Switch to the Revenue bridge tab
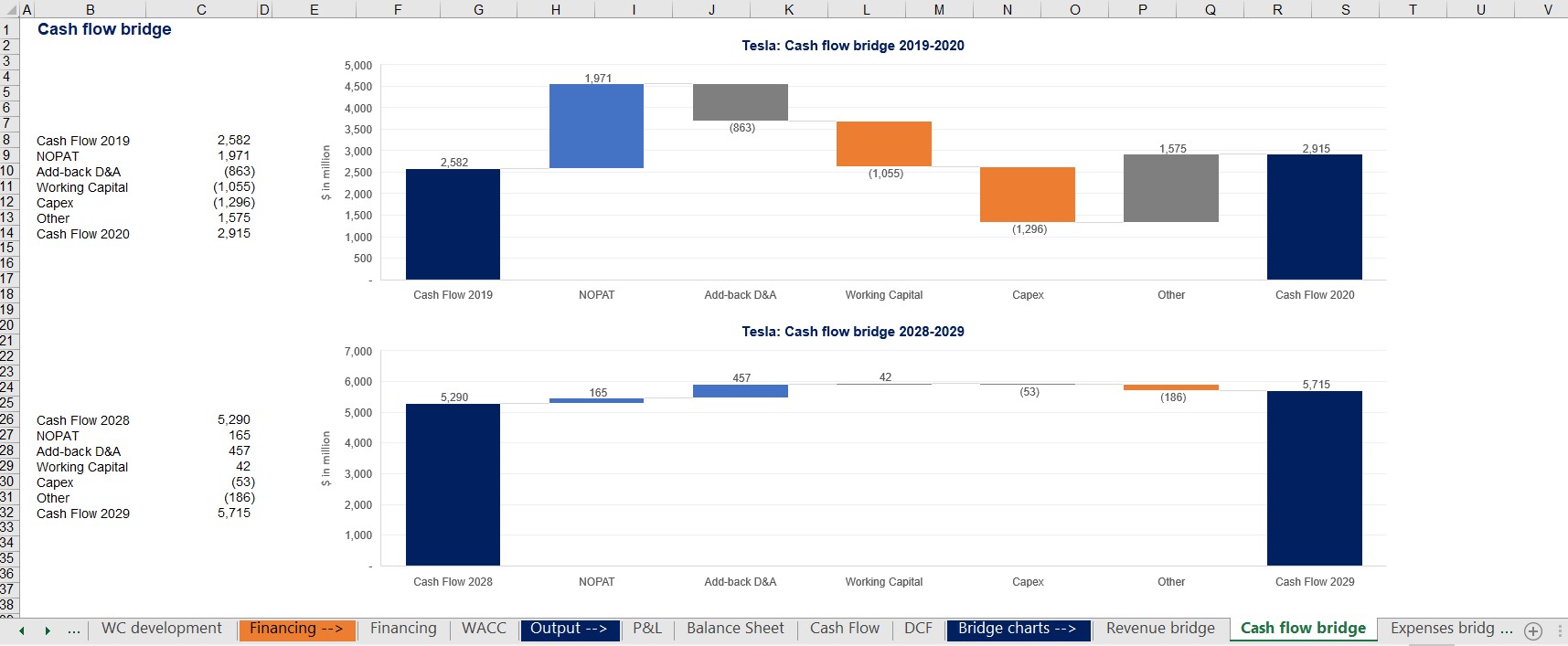Screen dimensions: 1568x646 (x=1160, y=629)
